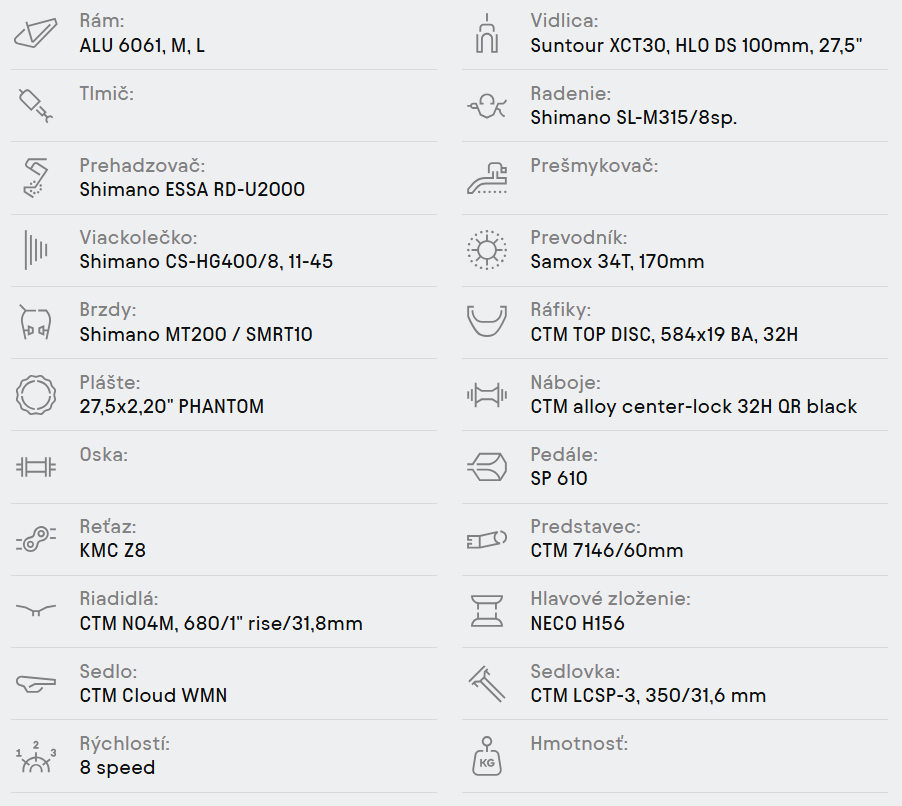
Task: Click the 'Shimano SL-M315/8sp.' value
Action: pyautogui.click(x=633, y=118)
